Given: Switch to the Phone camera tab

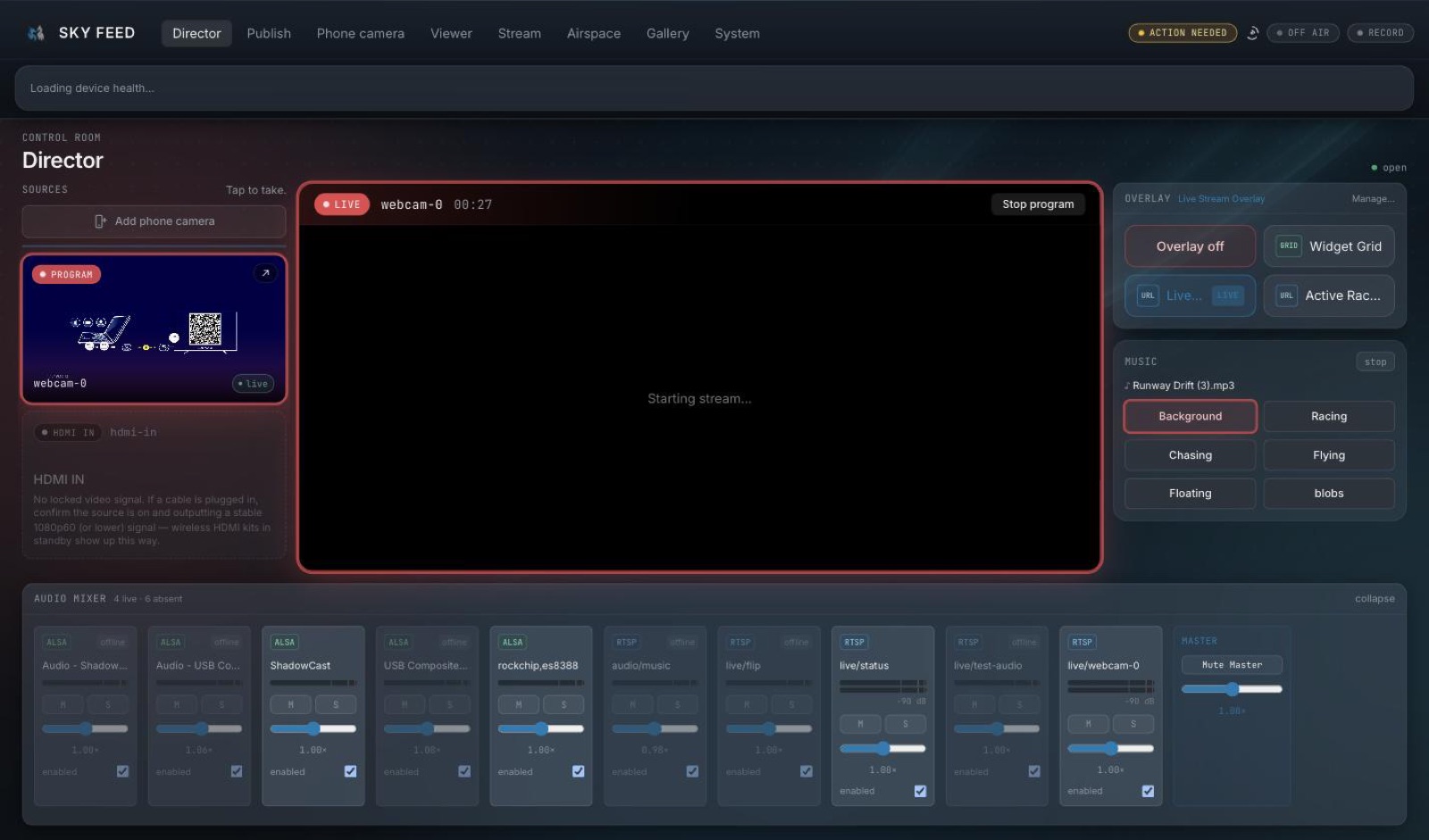Looking at the screenshot, I should pyautogui.click(x=360, y=33).
